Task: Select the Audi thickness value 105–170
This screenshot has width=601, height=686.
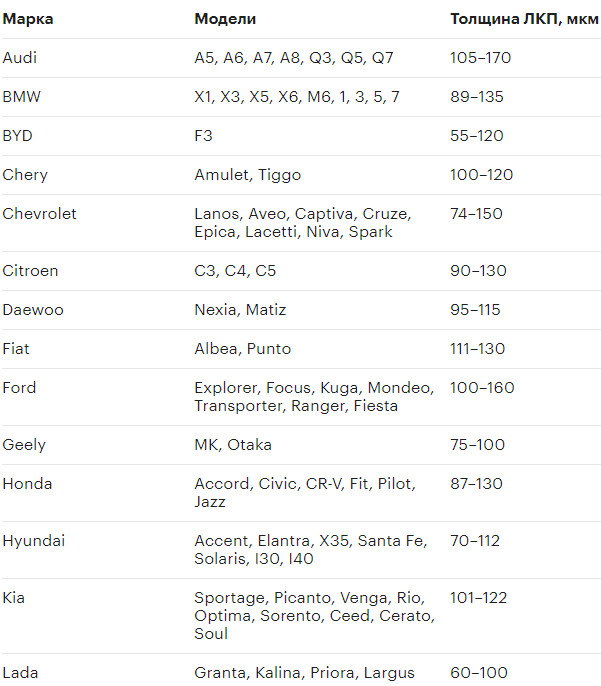Action: [x=480, y=58]
